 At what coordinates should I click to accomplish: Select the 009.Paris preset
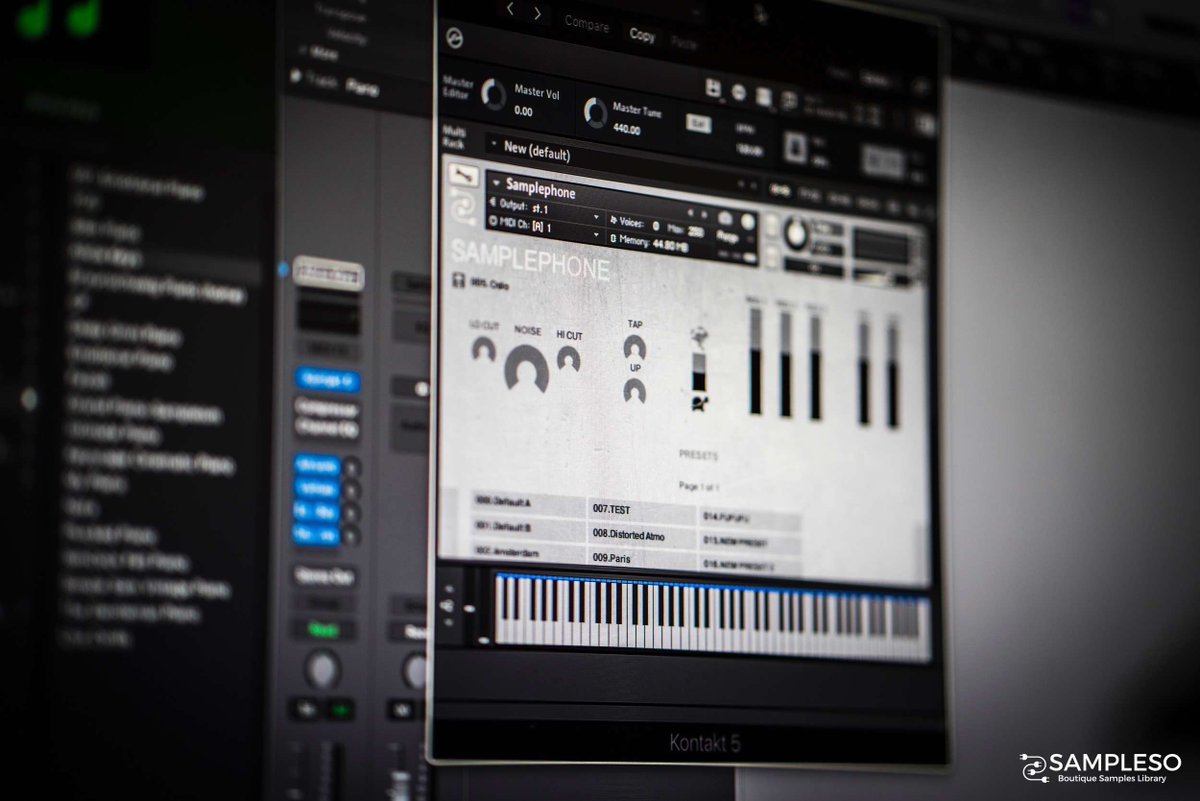[643, 559]
